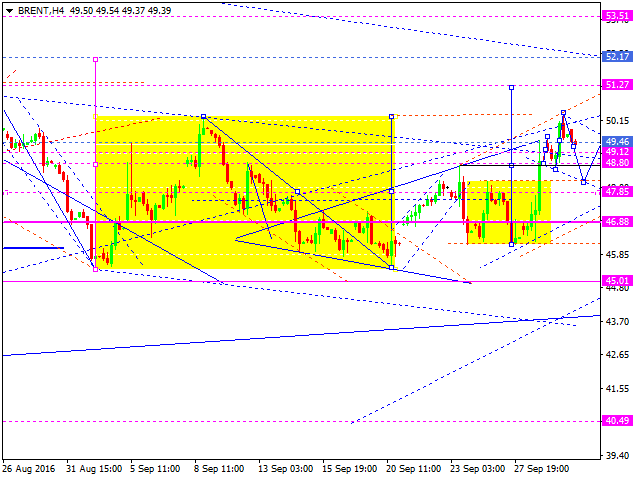Click the 20 Sep 11:00 time label
This screenshot has width=640, height=480.
pos(414,469)
